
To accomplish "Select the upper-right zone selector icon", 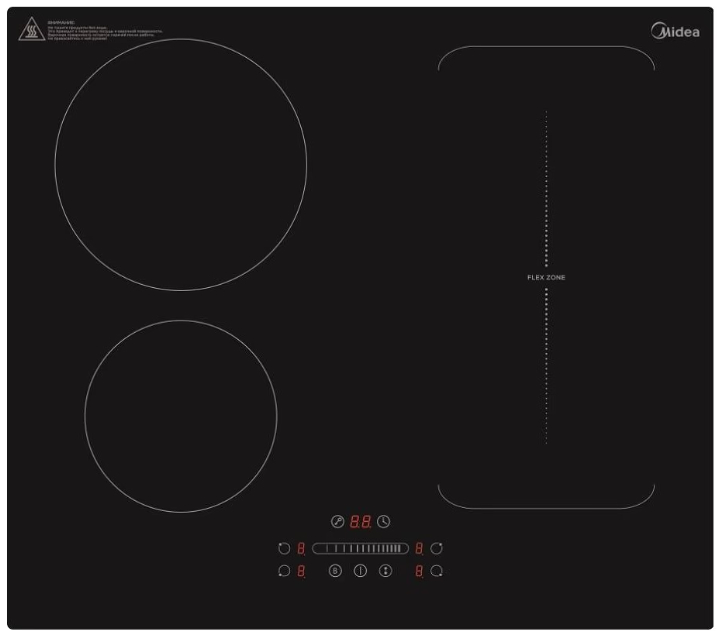I will (436, 548).
